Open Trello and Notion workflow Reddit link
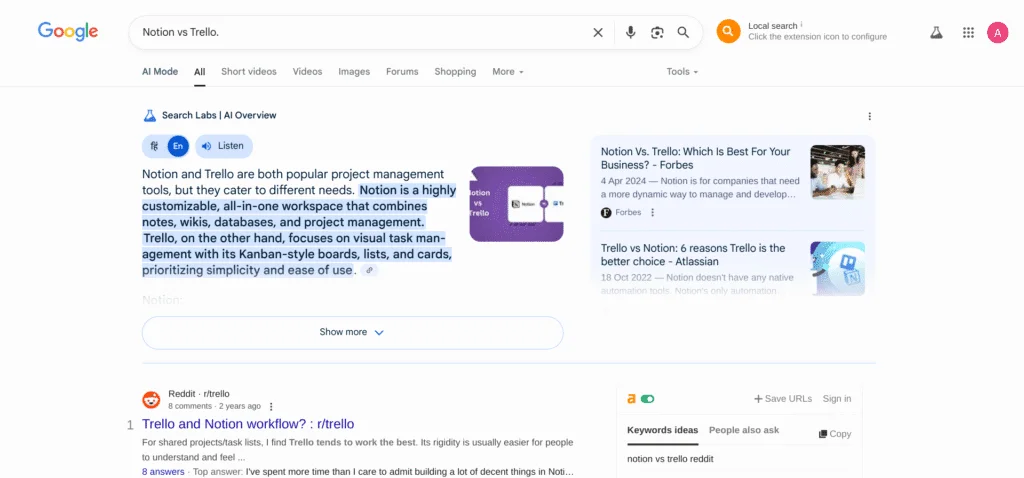Viewport: 1024px width, 478px height. 248,424
